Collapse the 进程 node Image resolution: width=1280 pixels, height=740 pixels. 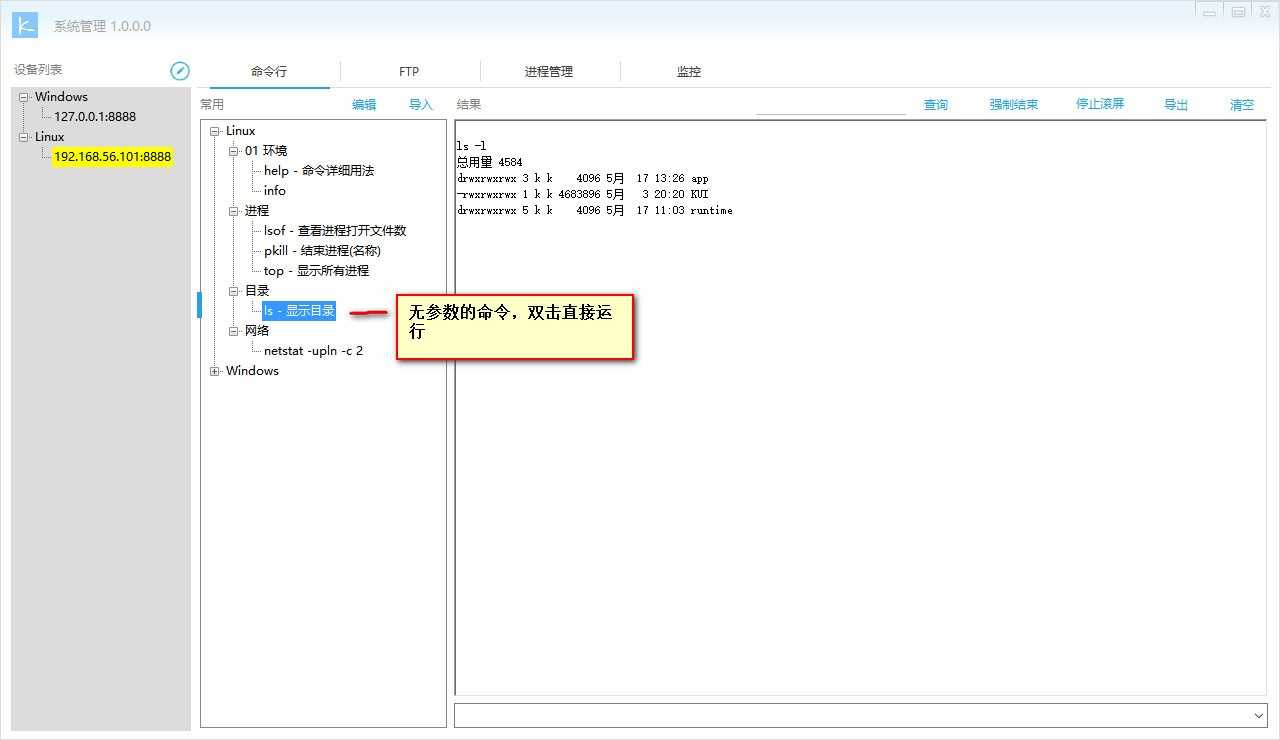coord(234,211)
